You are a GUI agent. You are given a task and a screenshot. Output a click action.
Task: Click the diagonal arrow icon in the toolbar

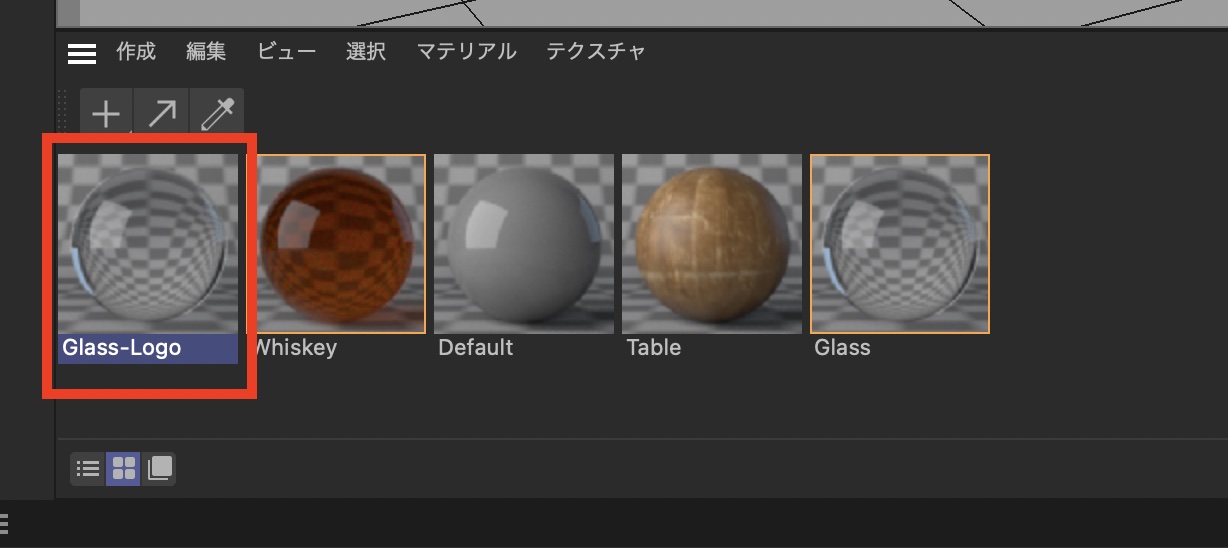[x=161, y=114]
